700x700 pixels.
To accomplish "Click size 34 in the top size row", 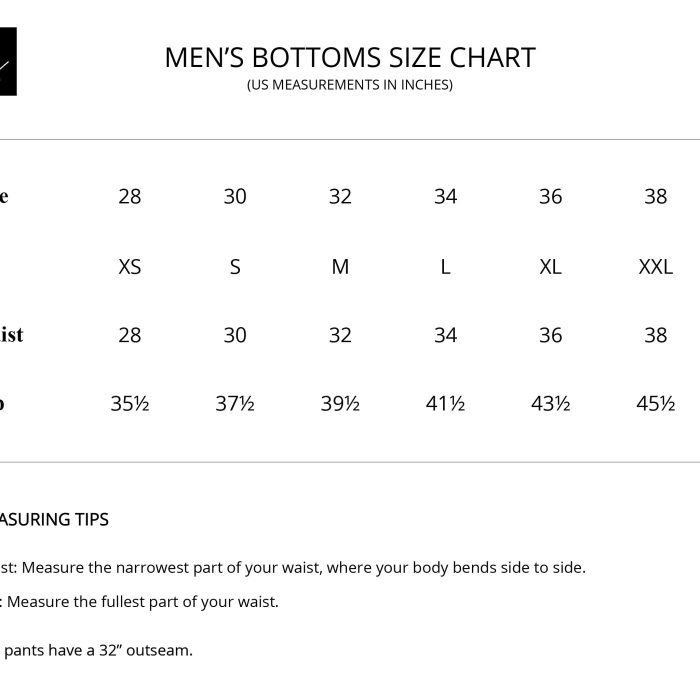I will (x=446, y=196).
